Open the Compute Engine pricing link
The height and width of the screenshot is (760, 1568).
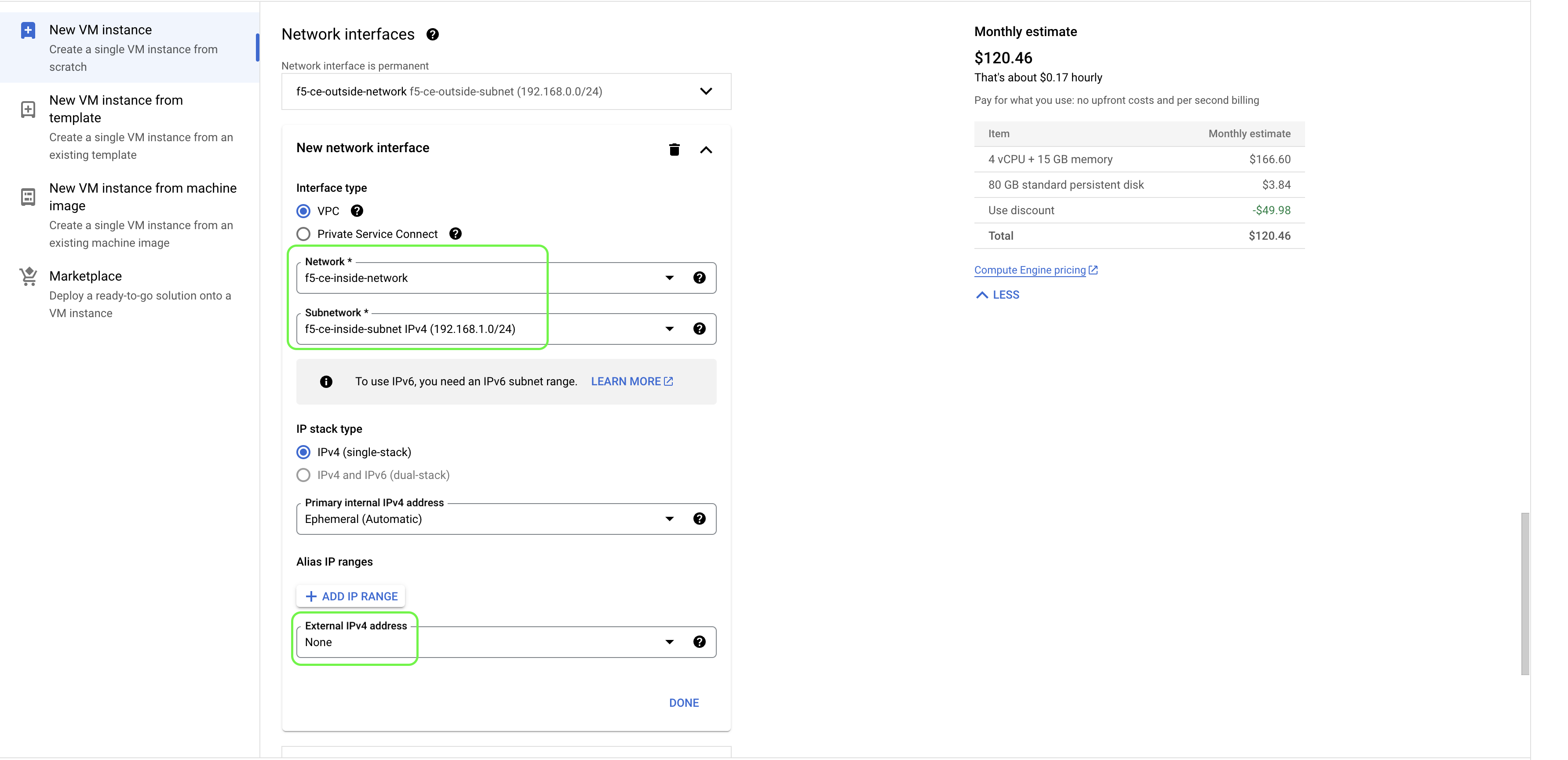tap(1030, 270)
